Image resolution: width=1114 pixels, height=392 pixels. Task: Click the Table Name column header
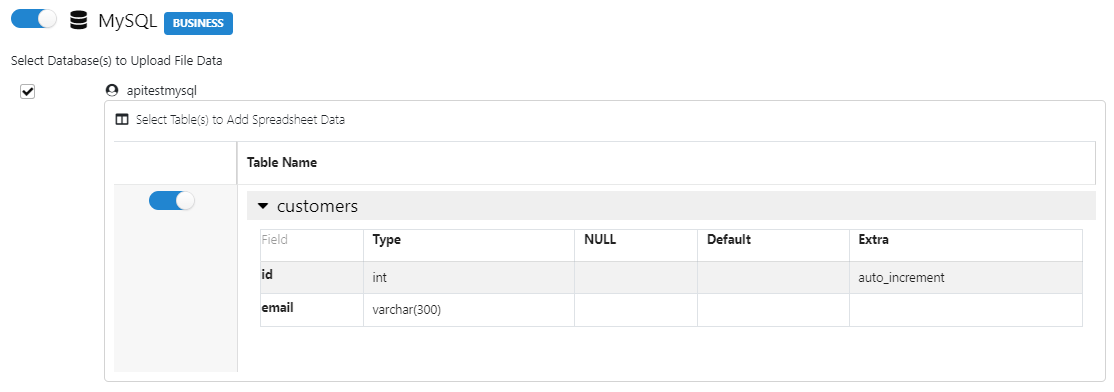281,163
